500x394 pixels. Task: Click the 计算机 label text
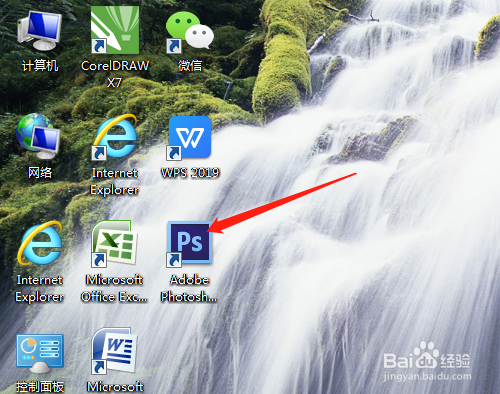coord(40,65)
